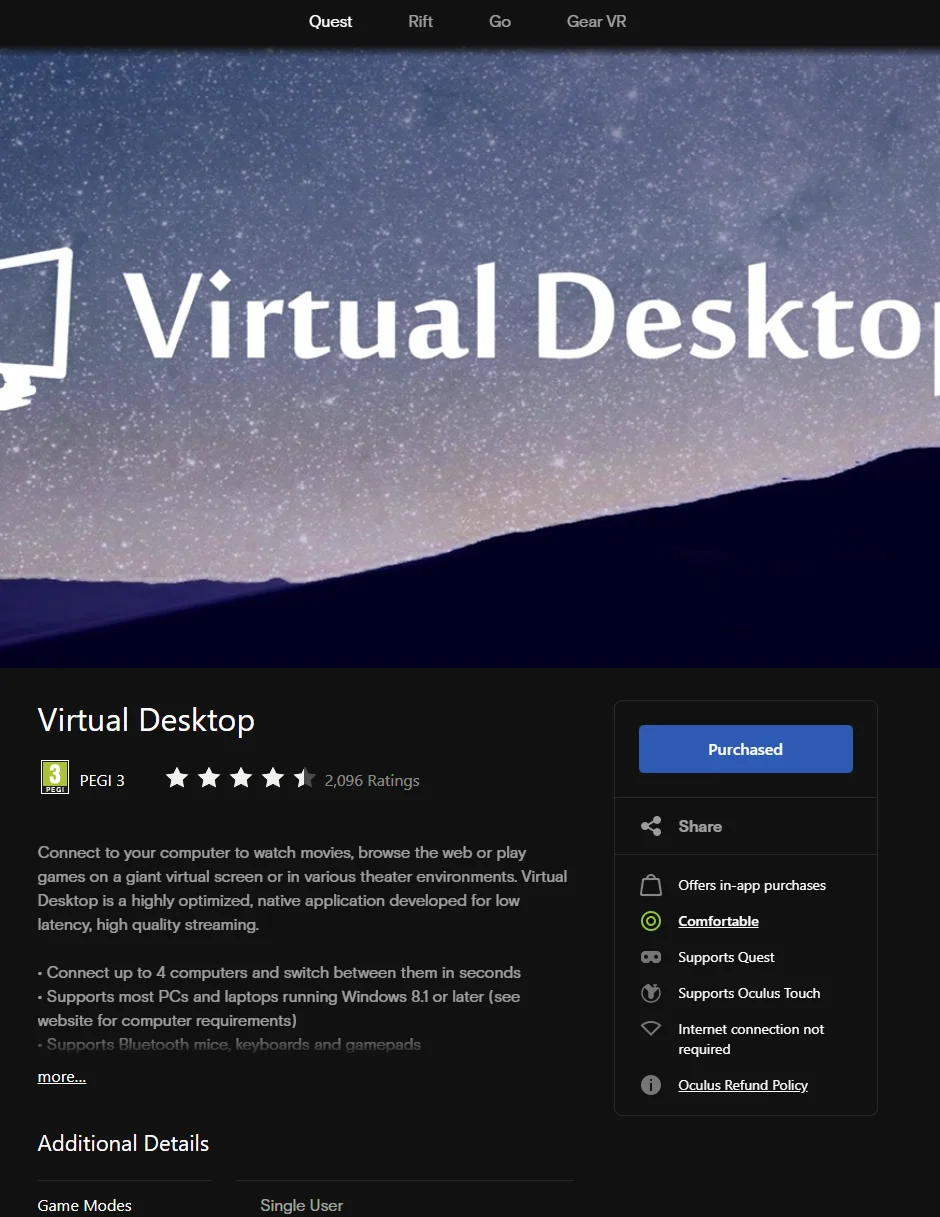Switch to the Quest tab
The width and height of the screenshot is (940, 1217).
[x=331, y=21]
